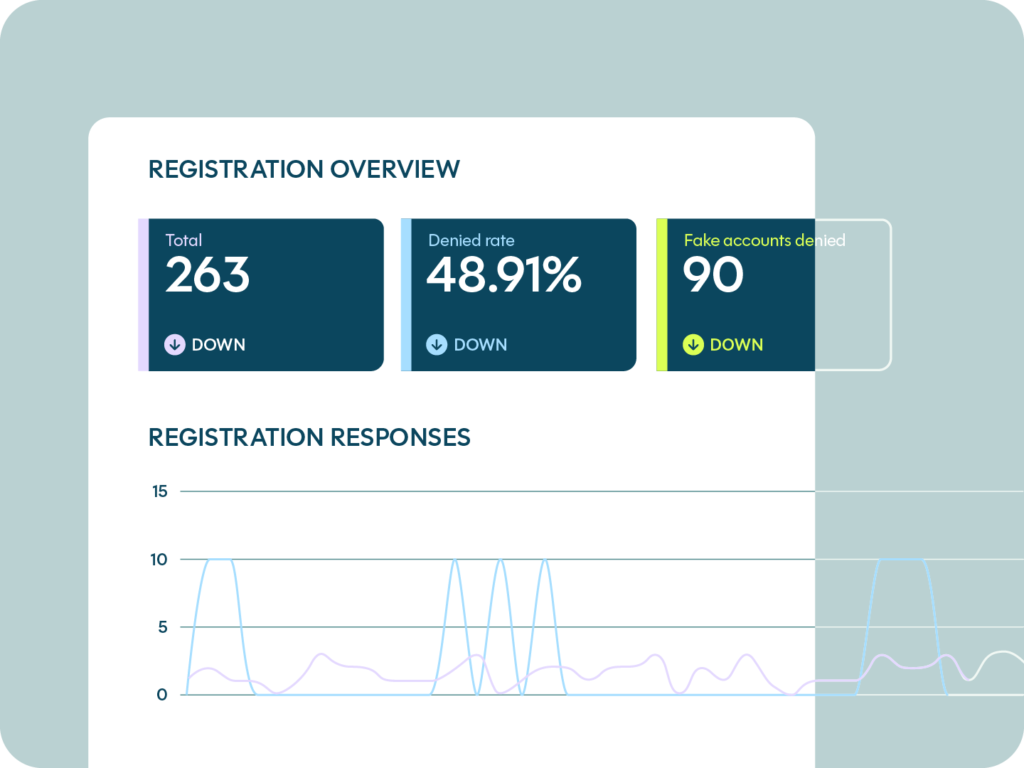This screenshot has height=768, width=1024.
Task: Open the Registration Responses heading
Action: pyautogui.click(x=309, y=437)
